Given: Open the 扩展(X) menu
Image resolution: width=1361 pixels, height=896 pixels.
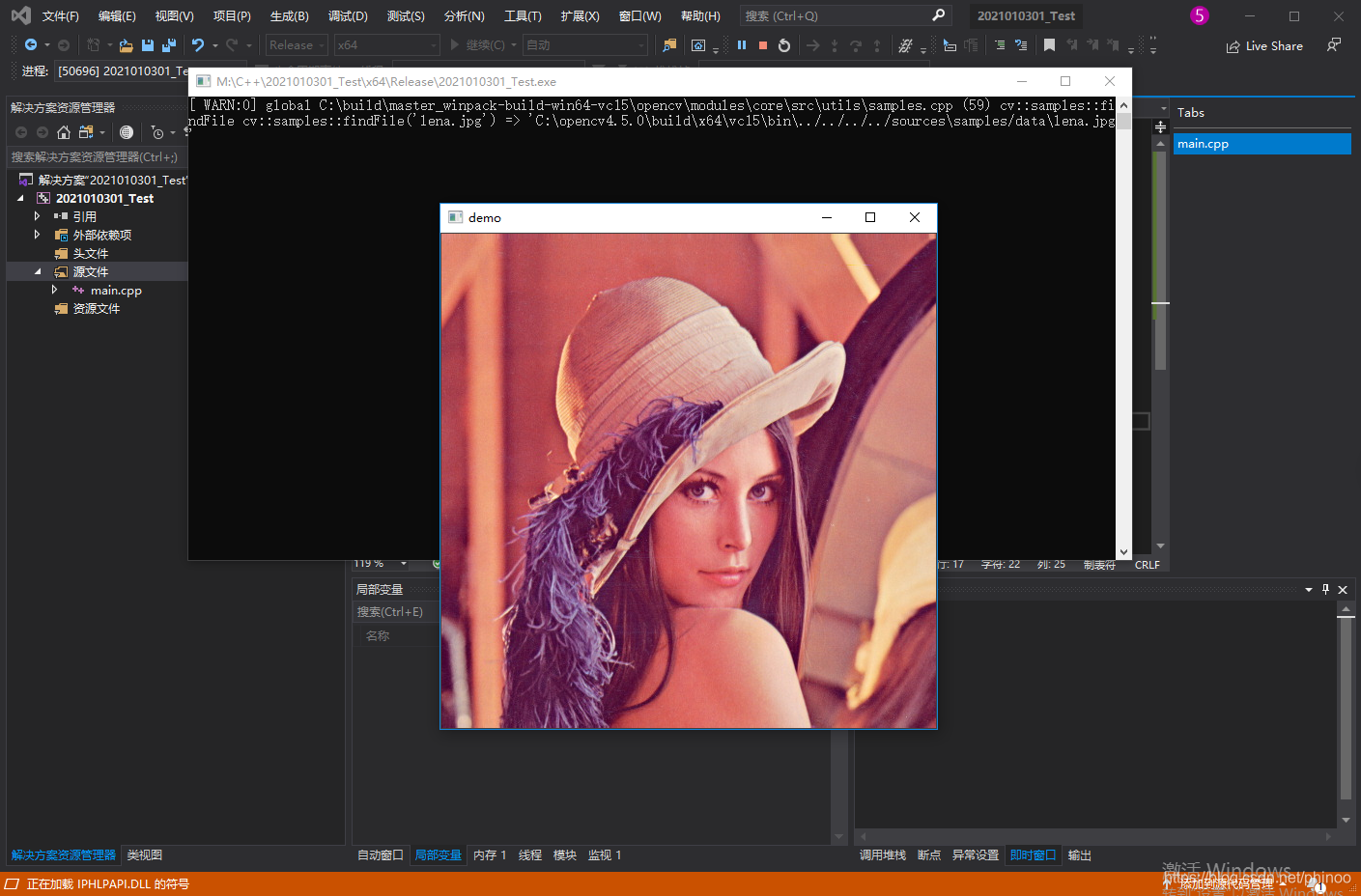Looking at the screenshot, I should tap(580, 16).
